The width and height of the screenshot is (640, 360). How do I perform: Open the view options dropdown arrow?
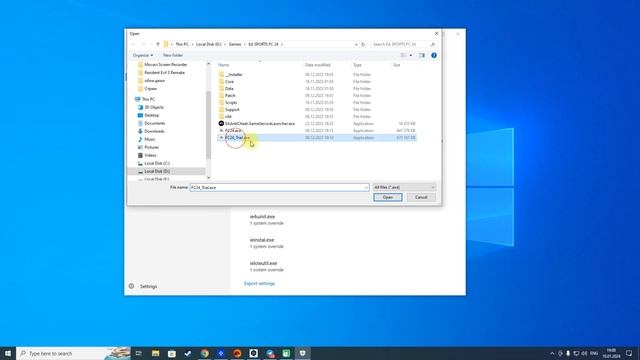pyautogui.click(x=411, y=55)
